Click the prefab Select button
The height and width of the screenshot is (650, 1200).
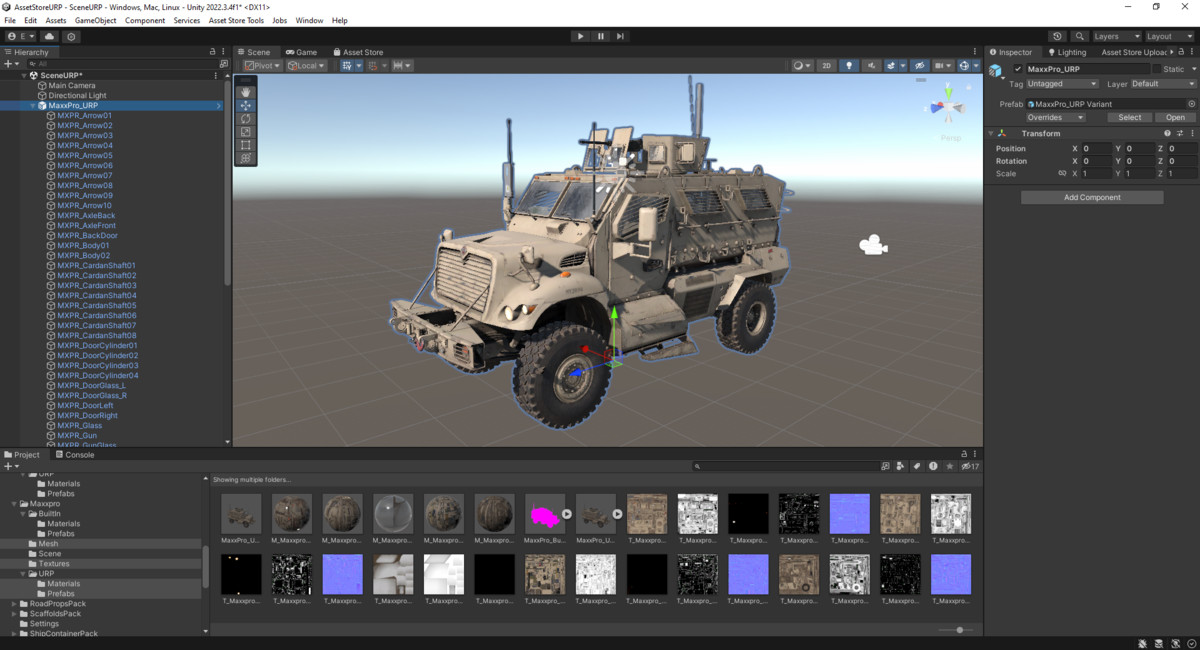pos(1129,117)
